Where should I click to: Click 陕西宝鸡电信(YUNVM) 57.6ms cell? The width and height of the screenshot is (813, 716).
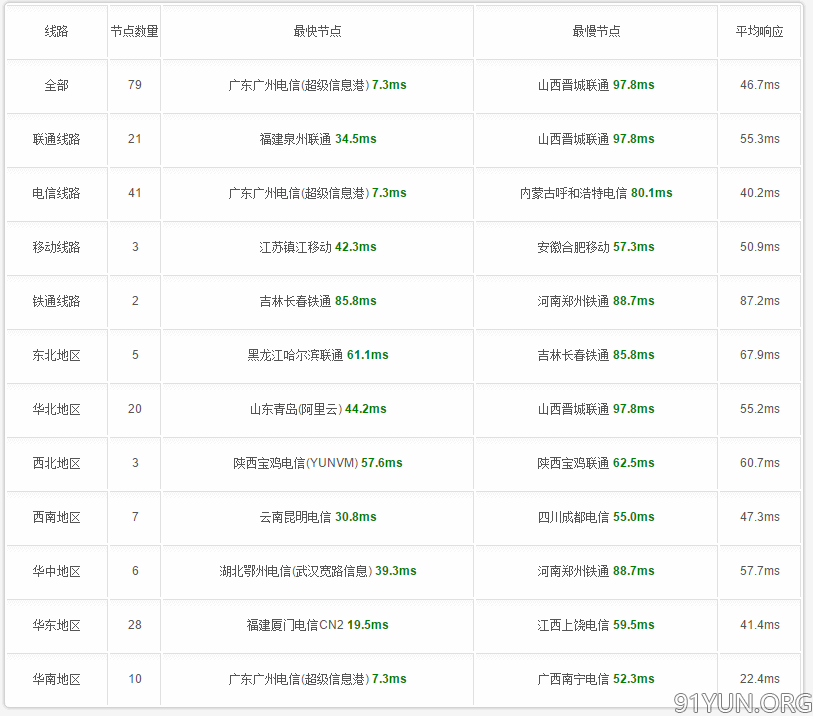point(318,462)
